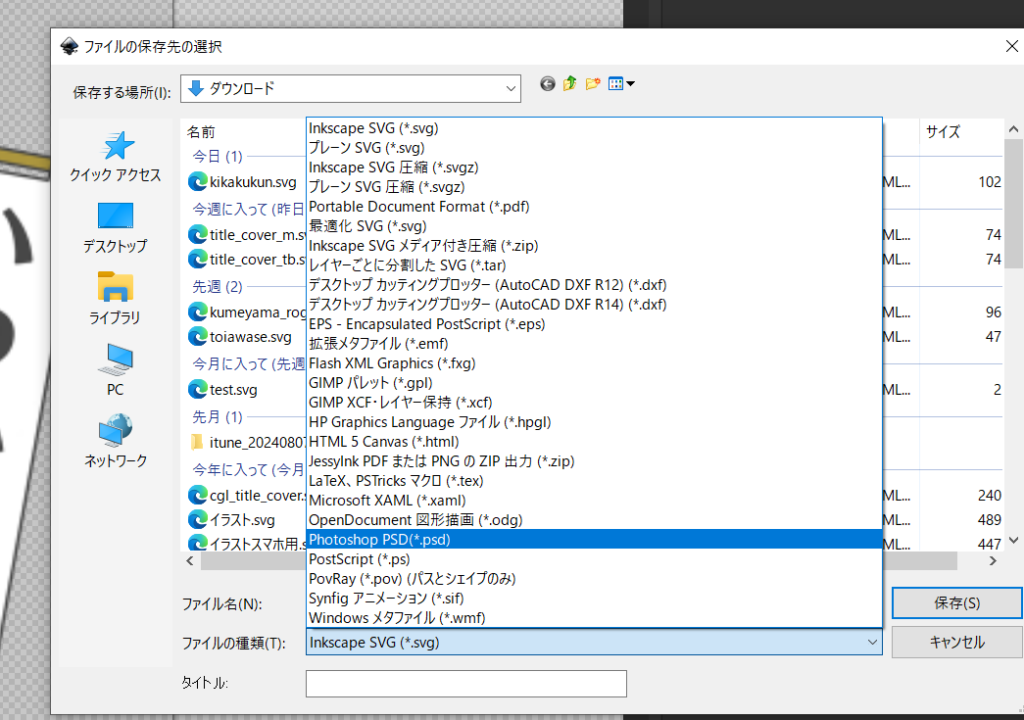Click vertical scrollbar up arrow

(1014, 129)
